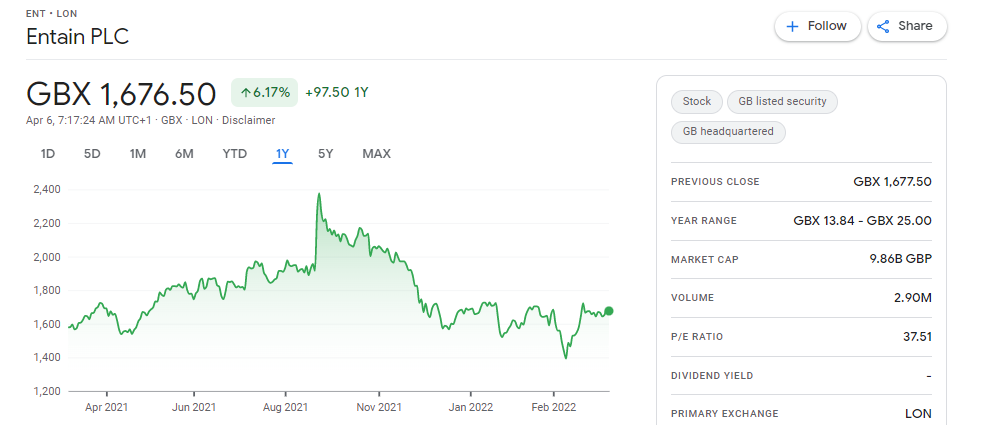
Task: Click the Nov 2021 axis label
Action: [379, 407]
